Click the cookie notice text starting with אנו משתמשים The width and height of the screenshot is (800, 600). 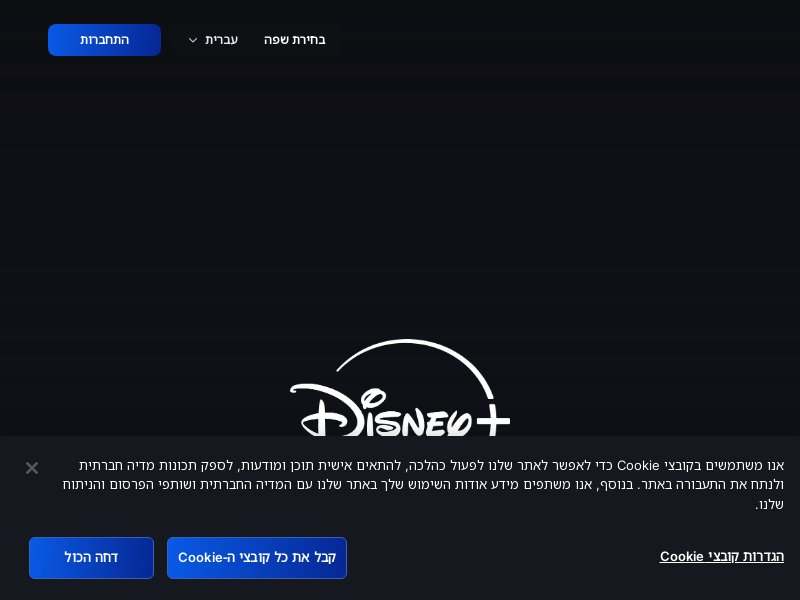click(423, 485)
